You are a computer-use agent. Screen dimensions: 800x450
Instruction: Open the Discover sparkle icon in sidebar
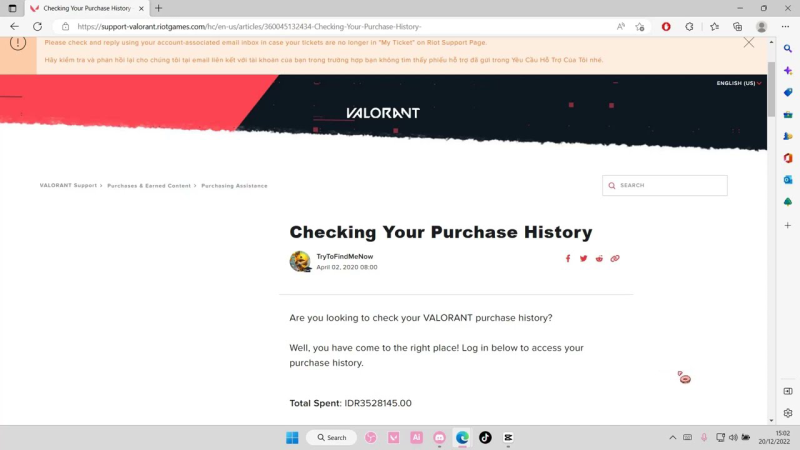pos(788,70)
